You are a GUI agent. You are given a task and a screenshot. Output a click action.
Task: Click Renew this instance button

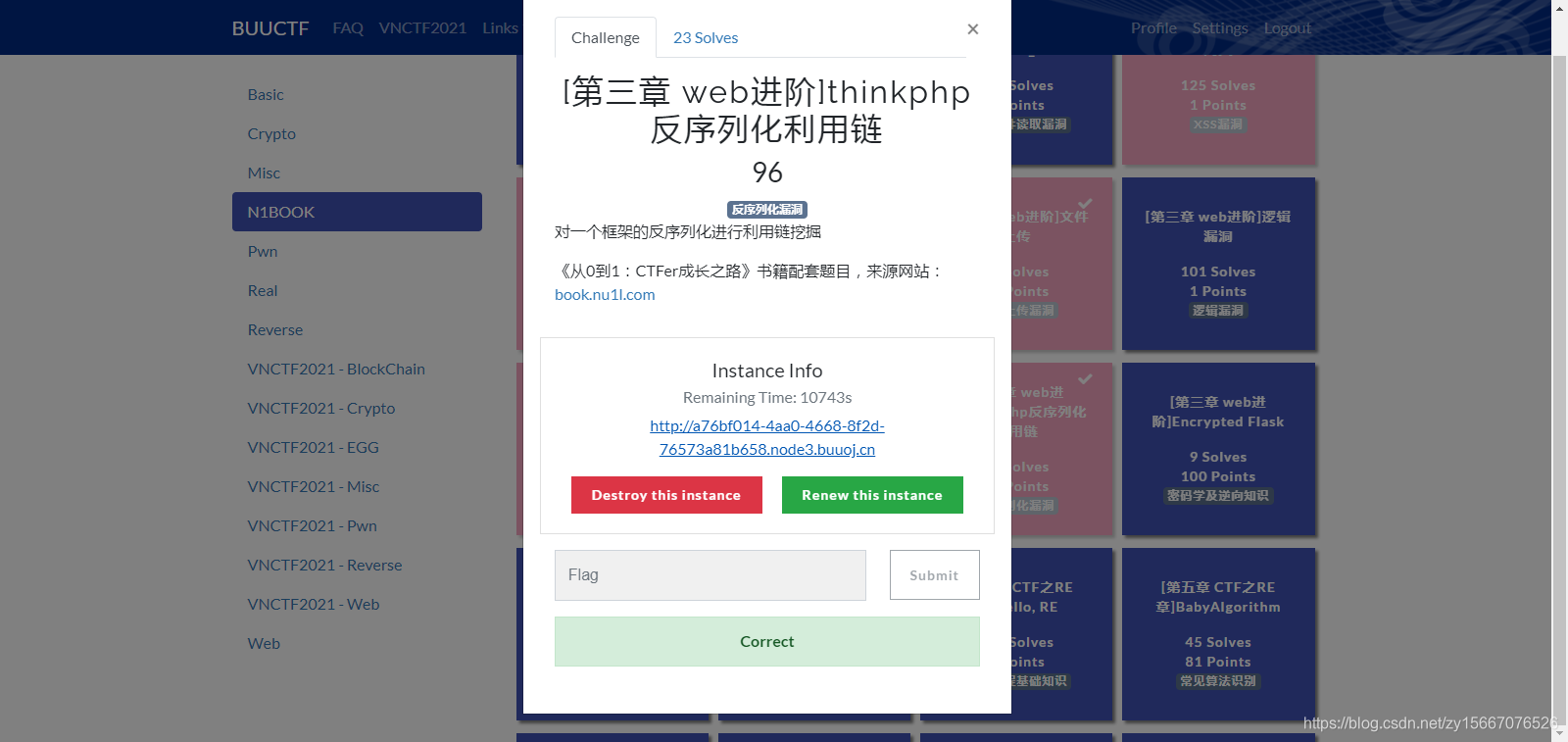pos(872,495)
